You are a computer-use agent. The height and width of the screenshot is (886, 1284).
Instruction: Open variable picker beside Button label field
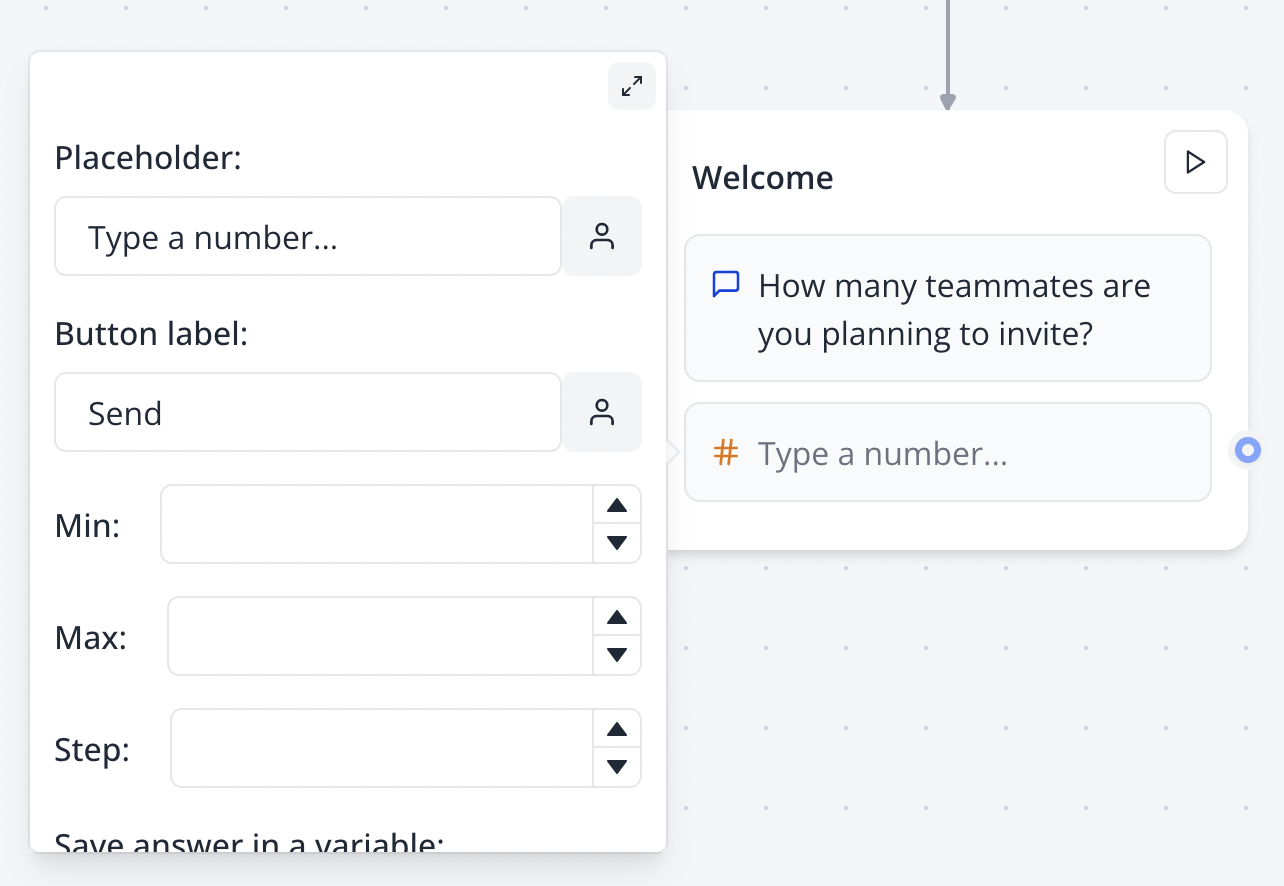tap(602, 411)
